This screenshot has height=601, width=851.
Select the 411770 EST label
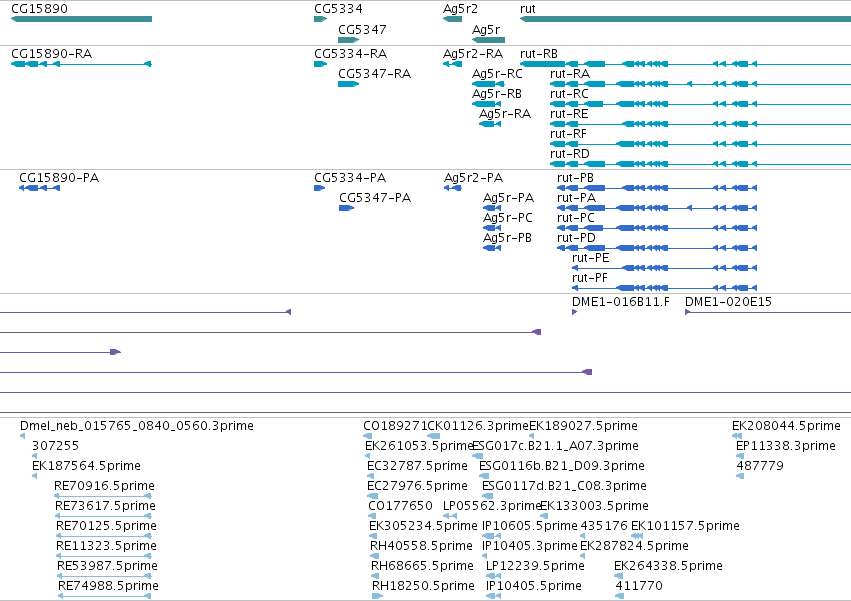point(639,586)
